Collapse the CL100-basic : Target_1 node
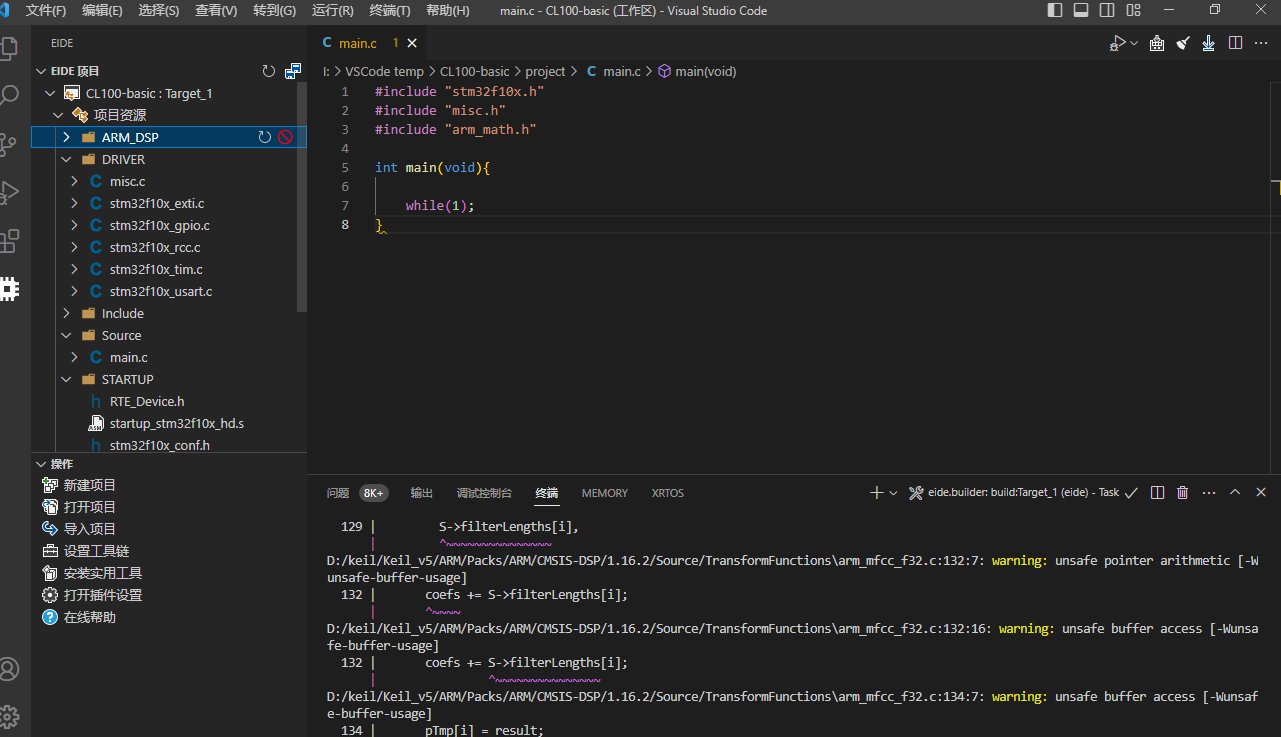This screenshot has width=1281, height=737. [50, 93]
